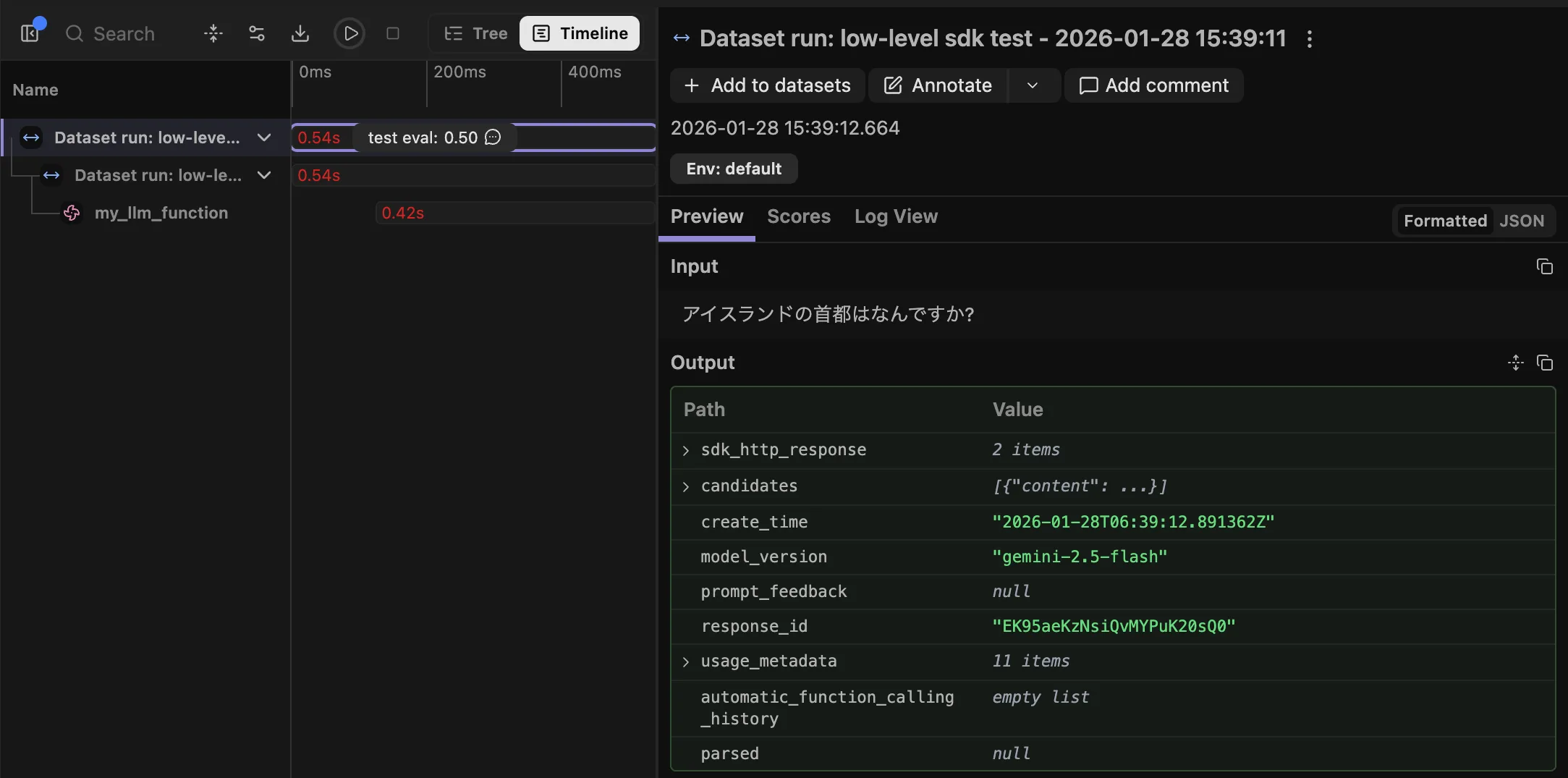The image size is (1568, 778).
Task: Collapse the top Dataset run row chevron
Action: [264, 138]
